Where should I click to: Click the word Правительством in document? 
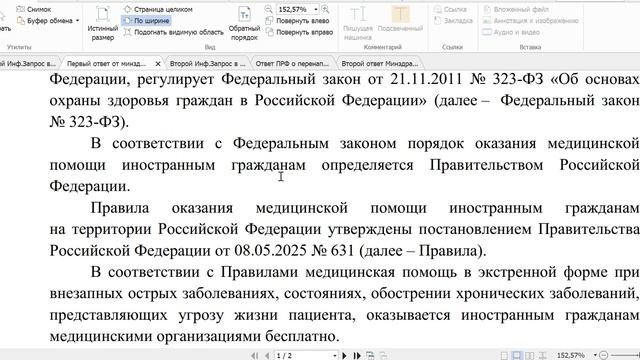click(486, 165)
